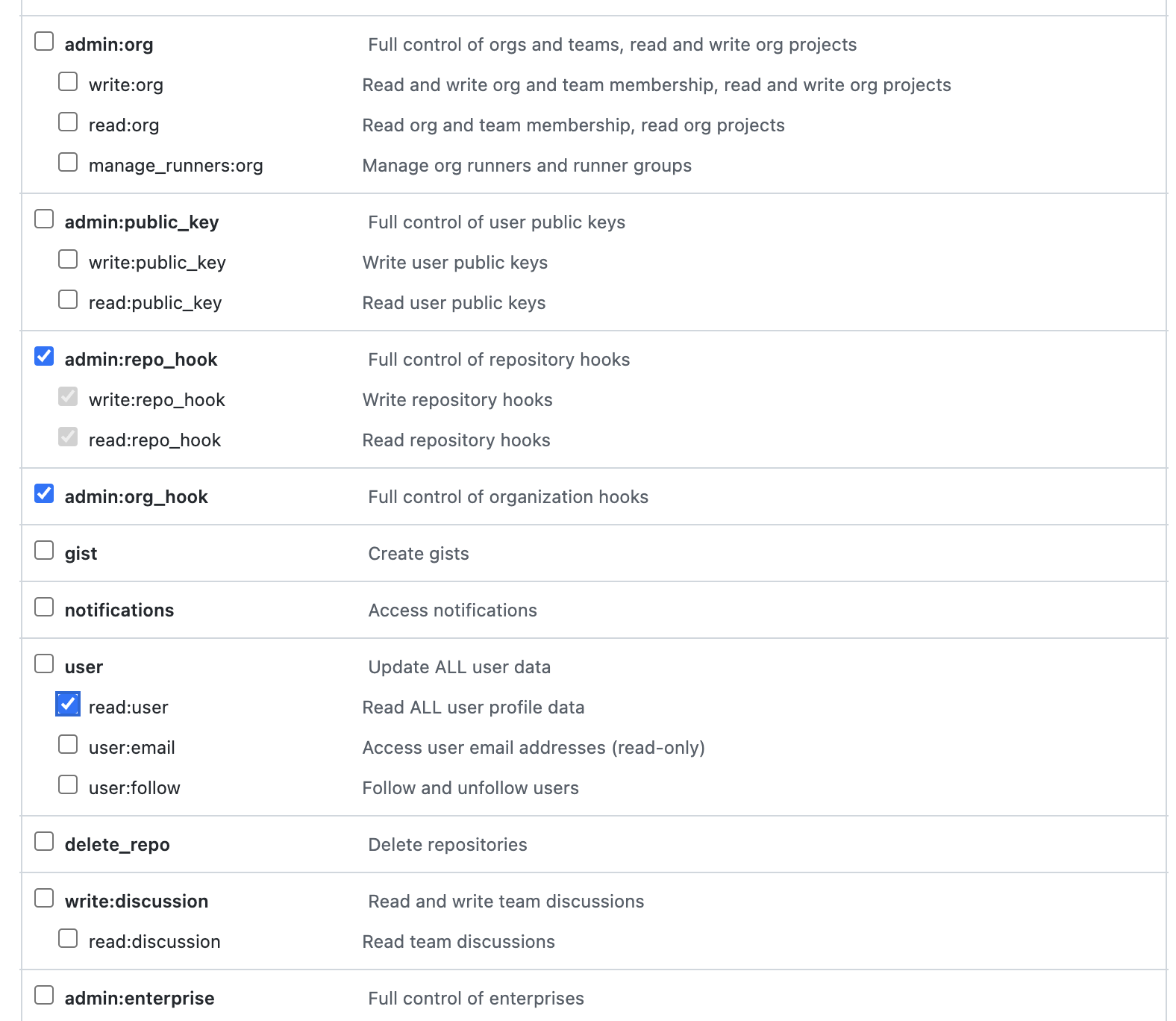Click the admin:repo_hook label text
1176x1021 pixels.
point(141,360)
